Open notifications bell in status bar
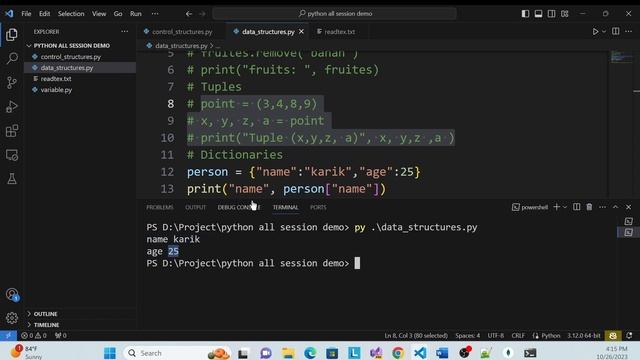 coord(629,336)
